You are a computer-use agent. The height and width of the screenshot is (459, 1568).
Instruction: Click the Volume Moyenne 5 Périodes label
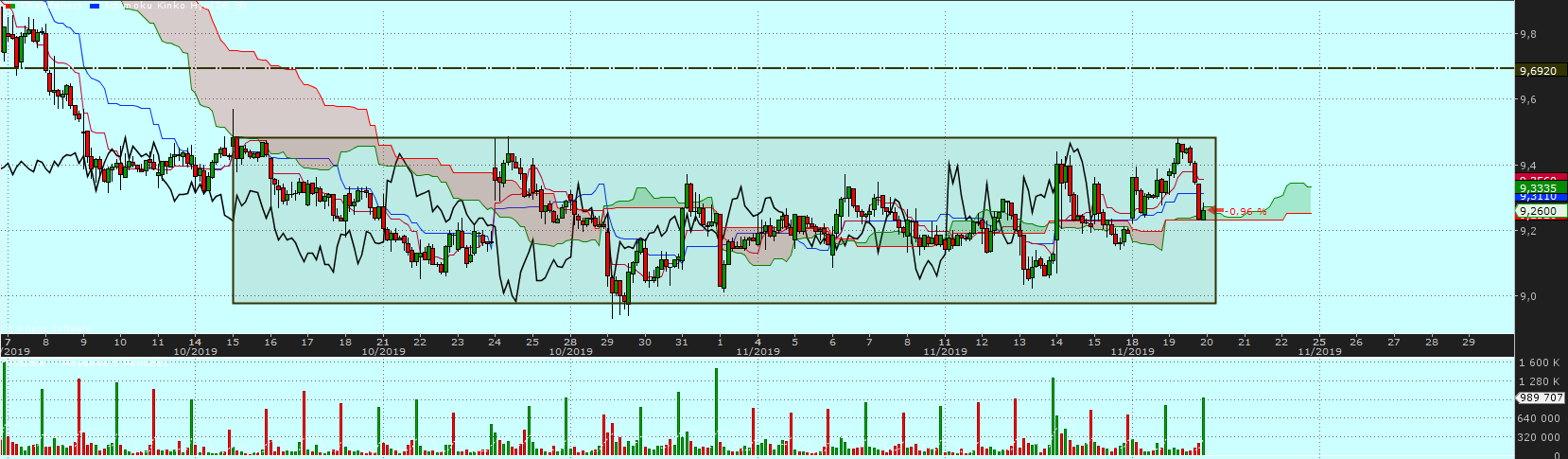click(90, 362)
